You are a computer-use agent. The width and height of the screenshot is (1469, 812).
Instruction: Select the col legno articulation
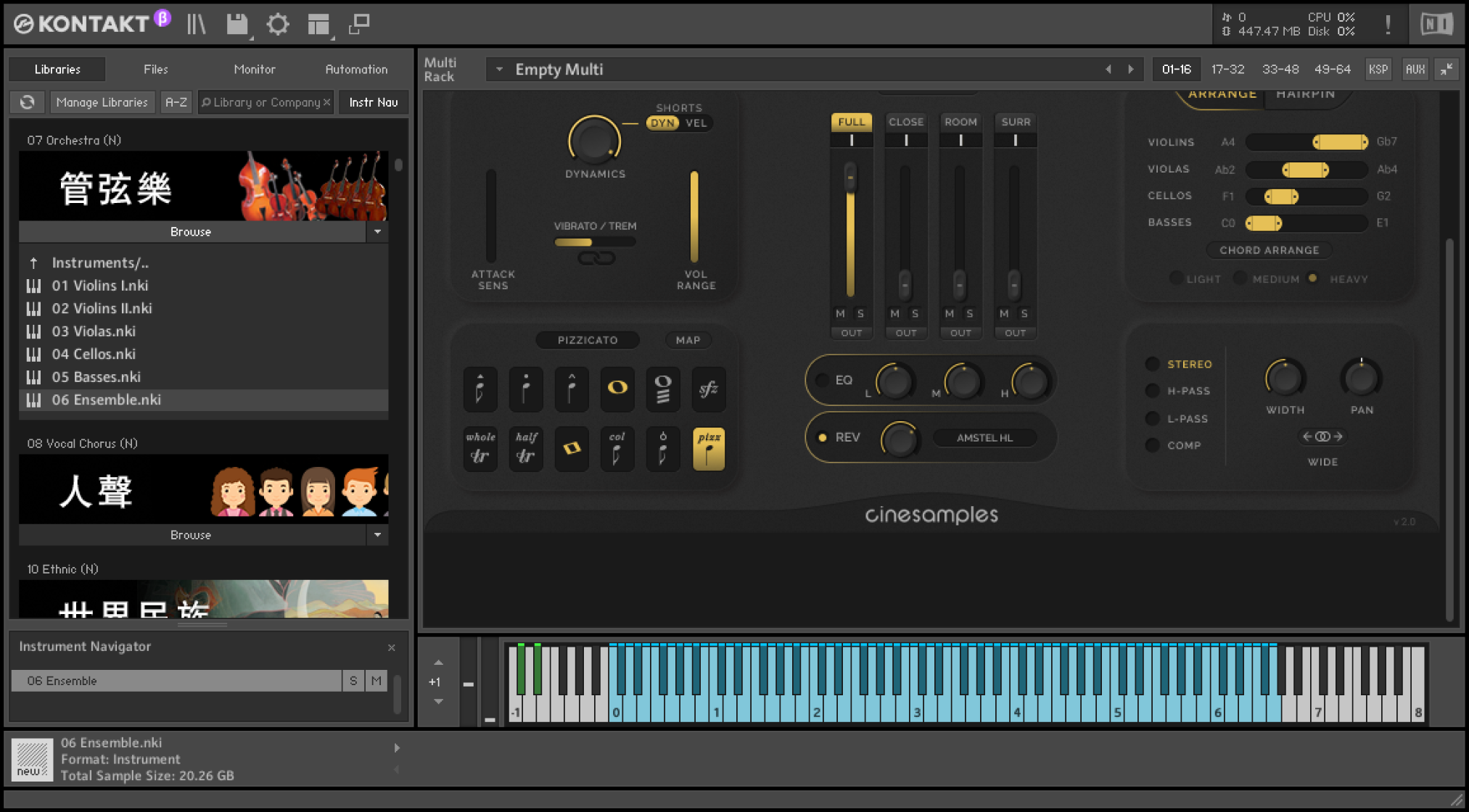(617, 448)
